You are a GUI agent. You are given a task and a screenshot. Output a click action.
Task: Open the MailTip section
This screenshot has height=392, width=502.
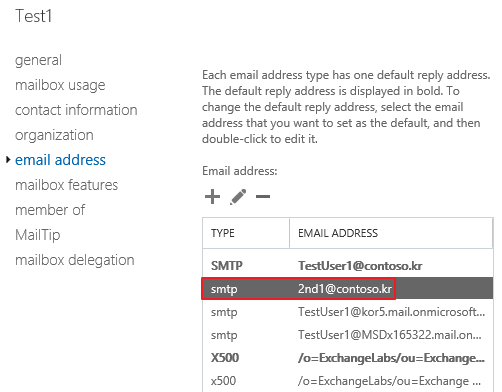click(x=38, y=235)
